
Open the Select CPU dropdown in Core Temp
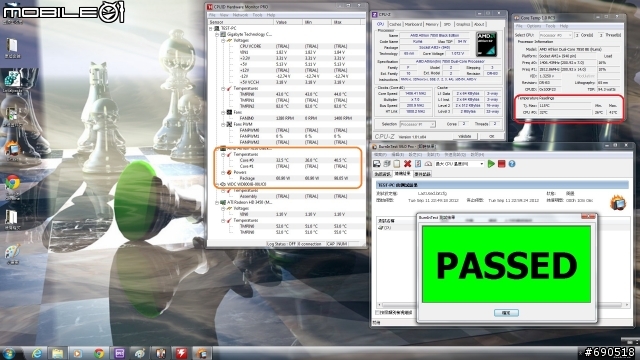point(556,36)
